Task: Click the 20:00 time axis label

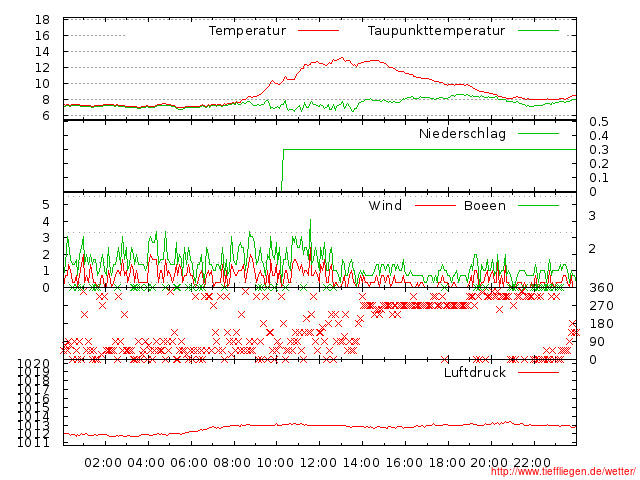Action: click(489, 463)
